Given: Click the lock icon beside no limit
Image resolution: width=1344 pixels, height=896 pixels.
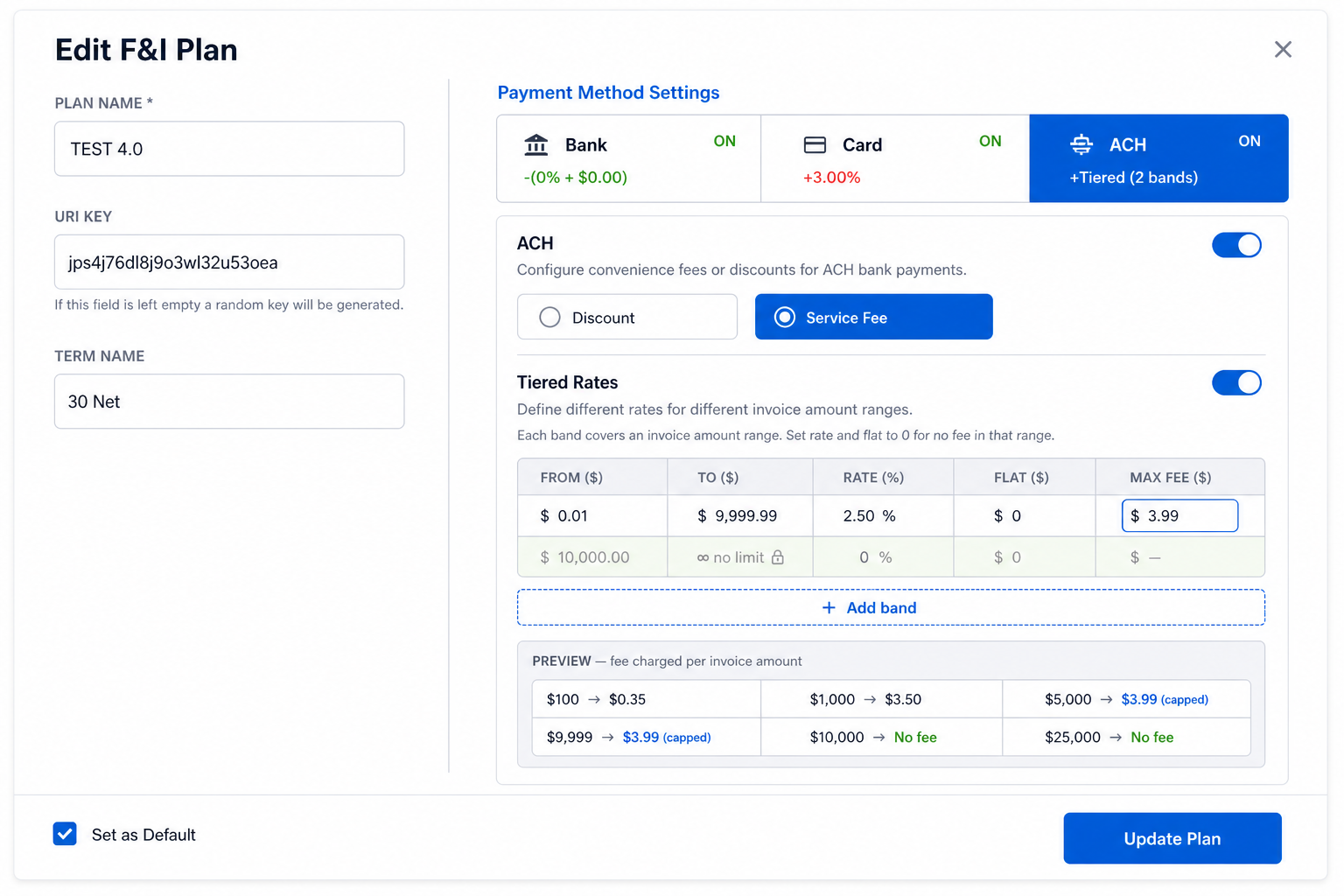Looking at the screenshot, I should (777, 557).
